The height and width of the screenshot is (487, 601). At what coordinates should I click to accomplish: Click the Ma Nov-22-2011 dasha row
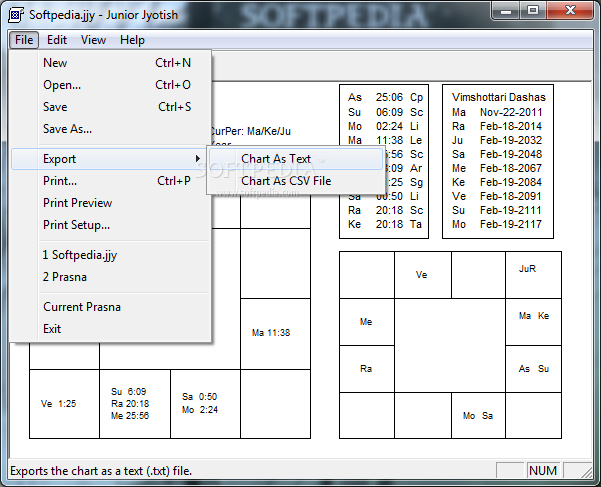[x=497, y=112]
